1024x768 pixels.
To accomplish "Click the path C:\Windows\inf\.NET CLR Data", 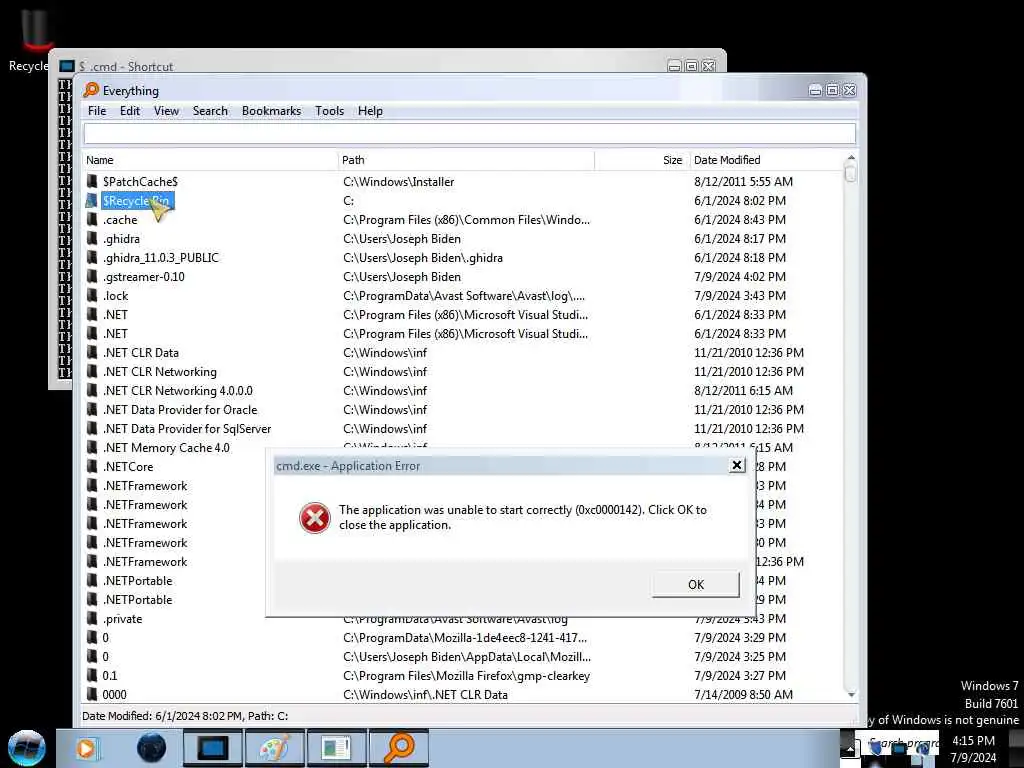I will pos(425,694).
